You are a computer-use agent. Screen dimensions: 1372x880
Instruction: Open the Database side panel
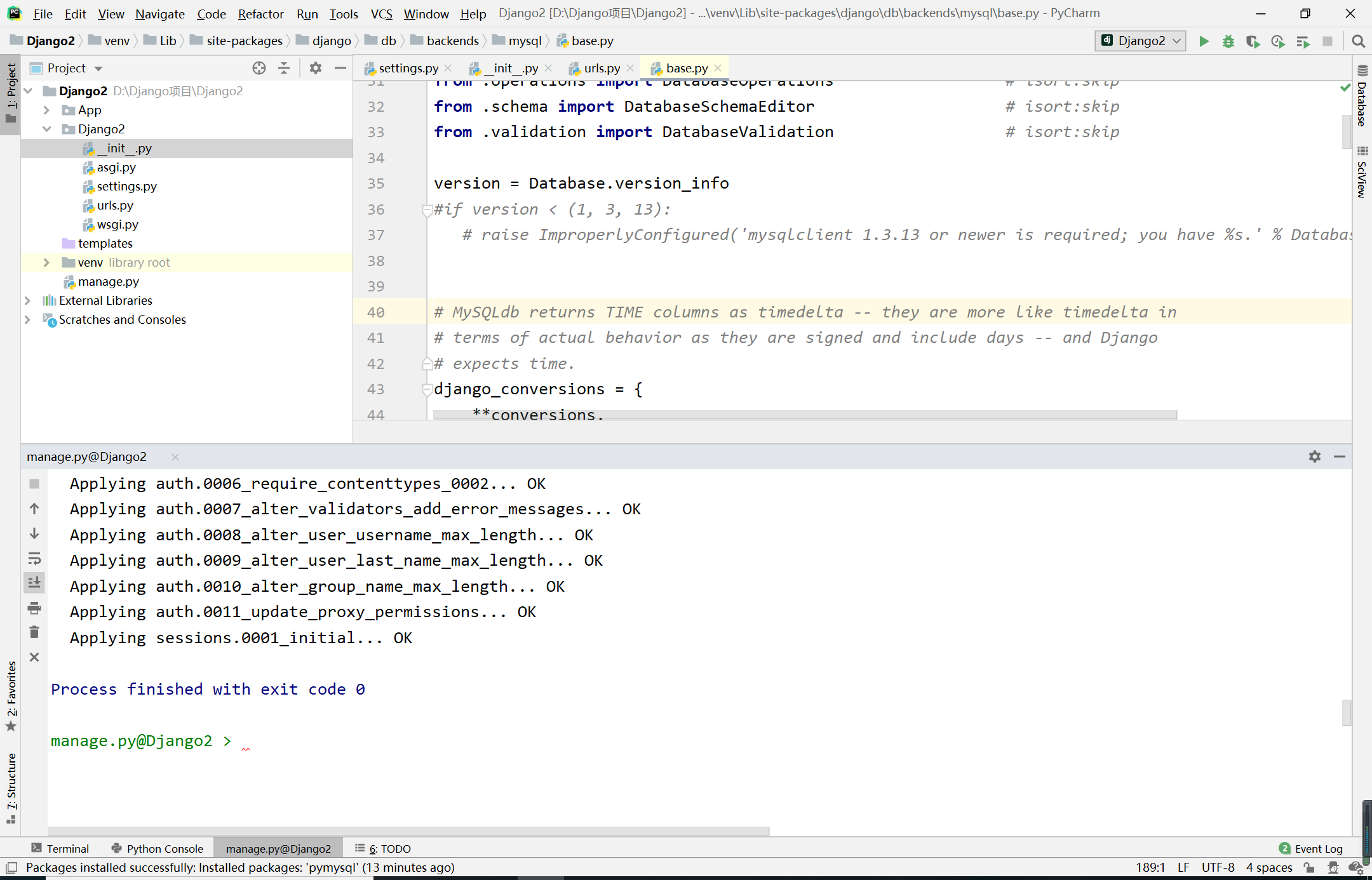pos(1362,96)
